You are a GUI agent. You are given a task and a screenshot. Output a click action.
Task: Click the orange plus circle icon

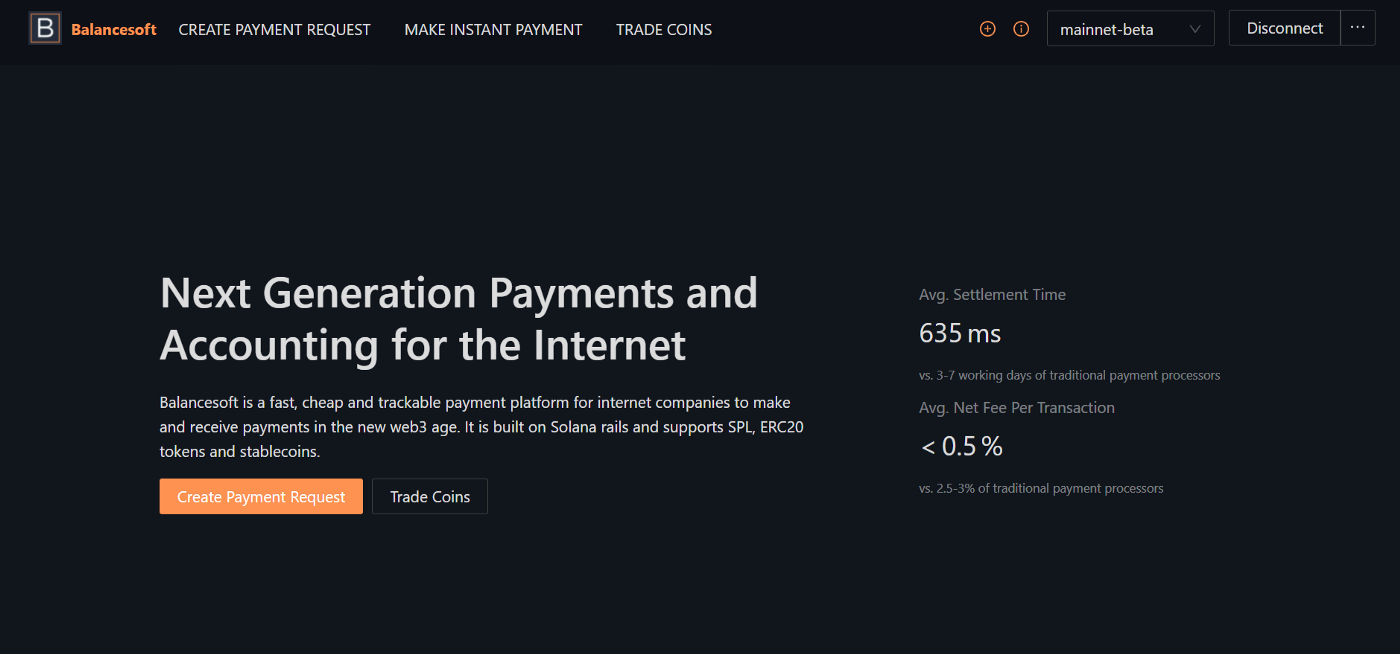tap(988, 29)
